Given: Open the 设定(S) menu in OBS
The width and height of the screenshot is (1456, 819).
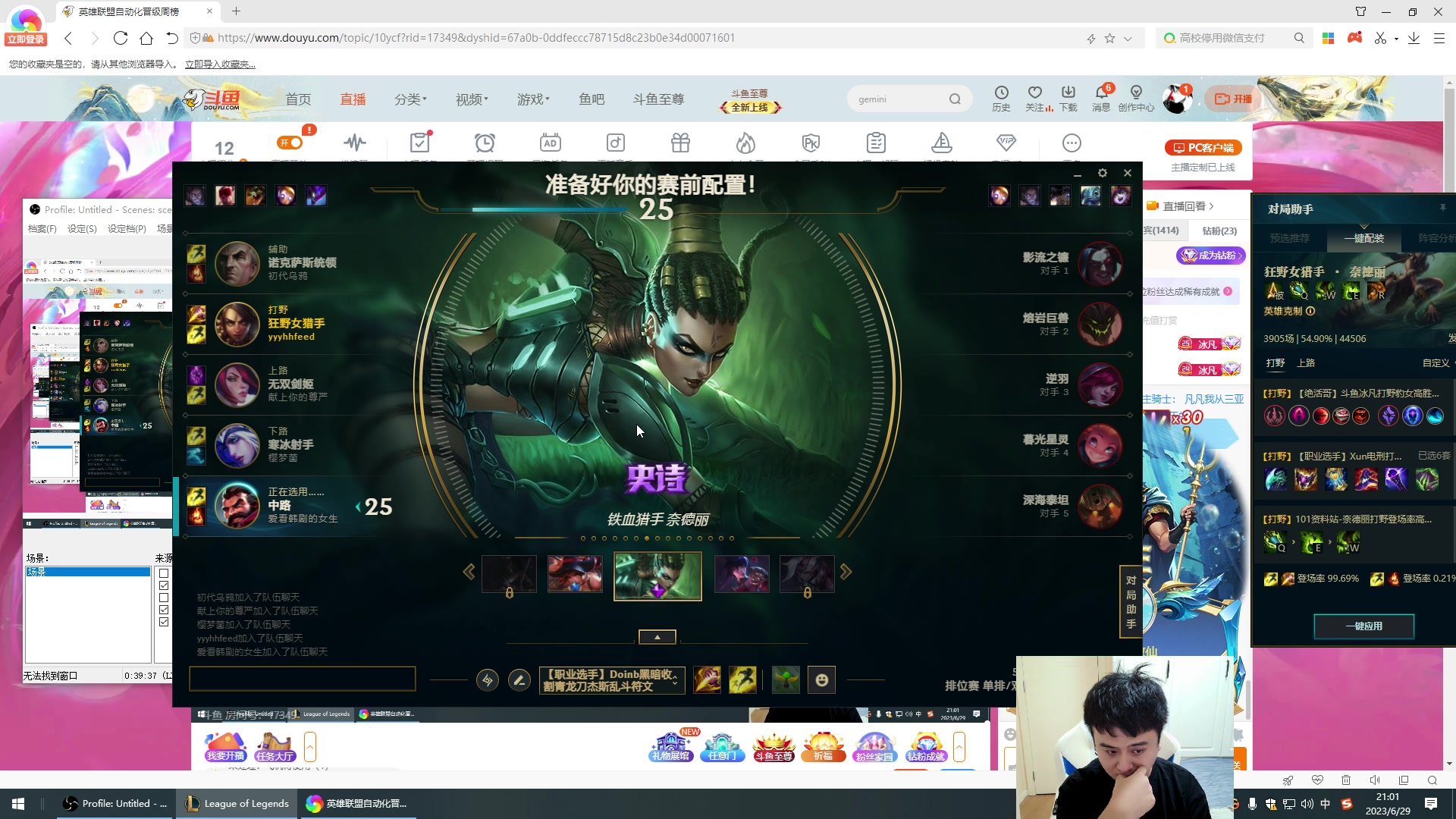Looking at the screenshot, I should click(82, 228).
